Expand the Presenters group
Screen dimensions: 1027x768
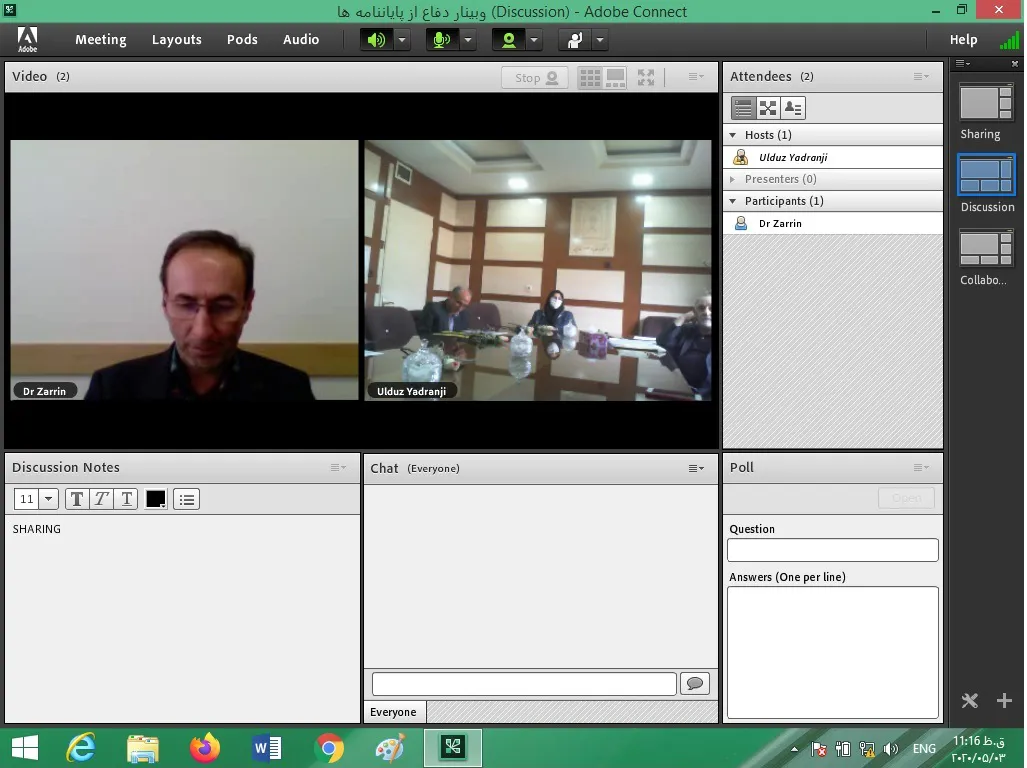point(733,179)
